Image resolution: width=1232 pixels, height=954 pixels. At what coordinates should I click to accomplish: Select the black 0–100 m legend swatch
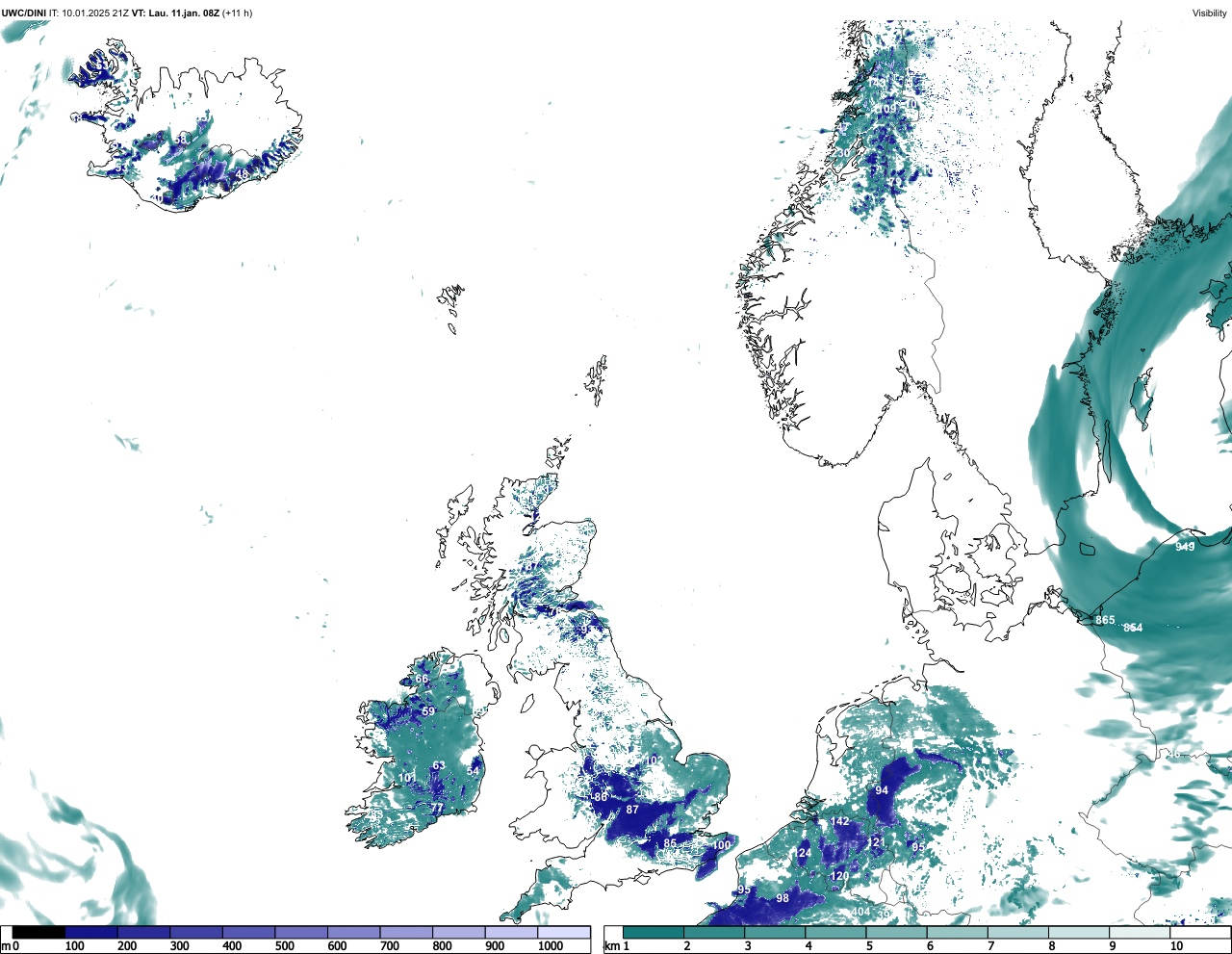[38, 932]
